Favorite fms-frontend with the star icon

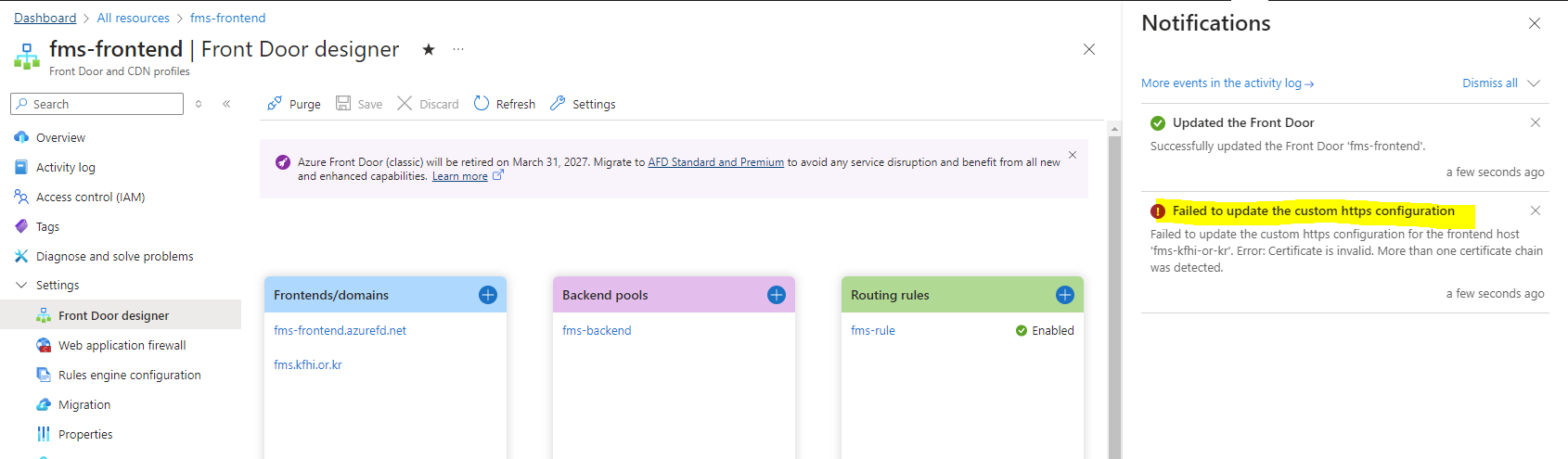pyautogui.click(x=429, y=49)
